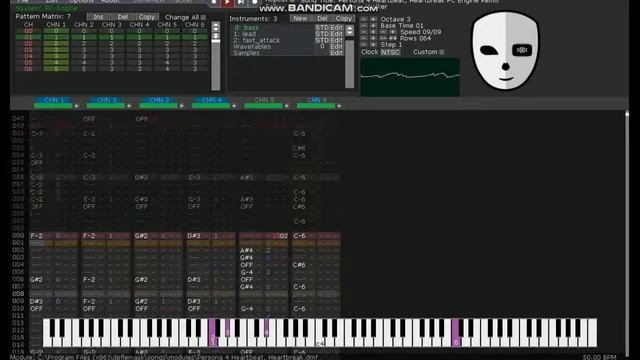
Task: Open the Samples Edit button
Action: [x=336, y=53]
